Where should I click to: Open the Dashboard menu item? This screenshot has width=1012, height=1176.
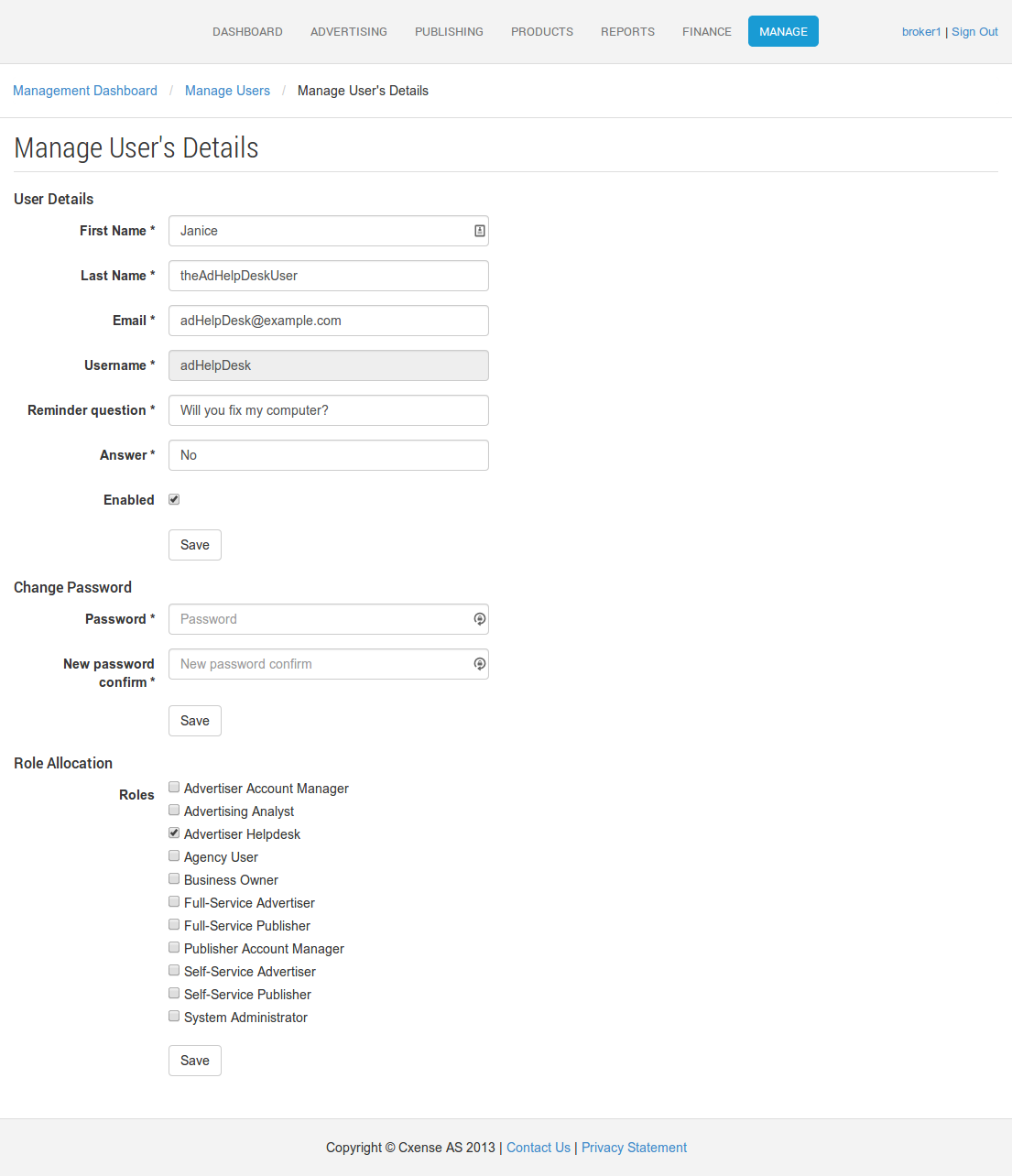point(247,31)
